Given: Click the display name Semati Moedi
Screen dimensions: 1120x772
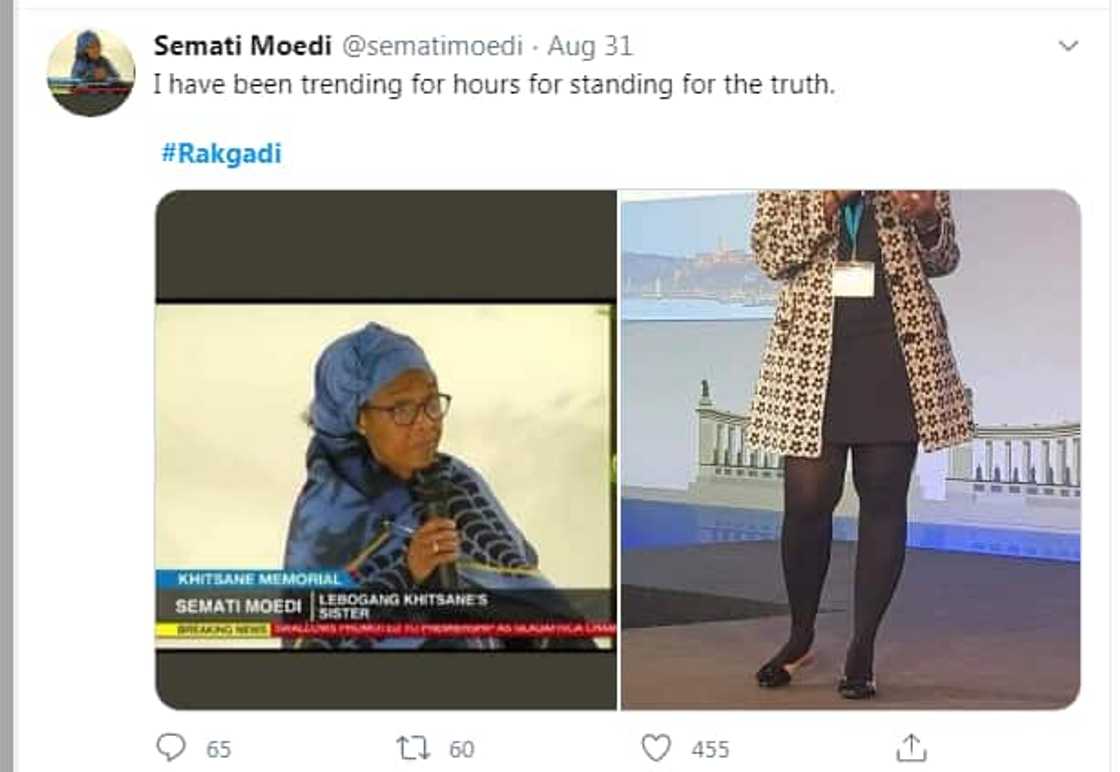Looking at the screenshot, I should pyautogui.click(x=243, y=46).
